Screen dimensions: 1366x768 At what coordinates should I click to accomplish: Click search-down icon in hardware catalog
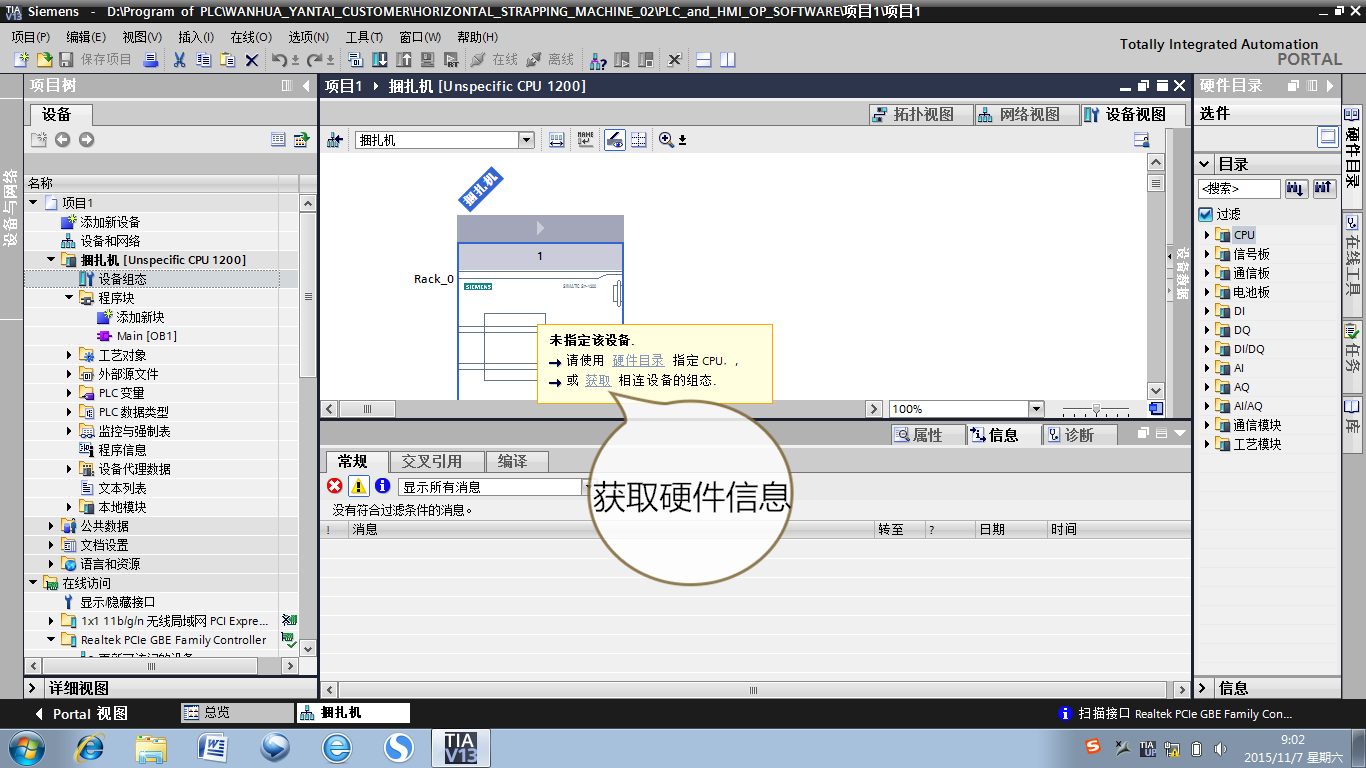pyautogui.click(x=1296, y=188)
